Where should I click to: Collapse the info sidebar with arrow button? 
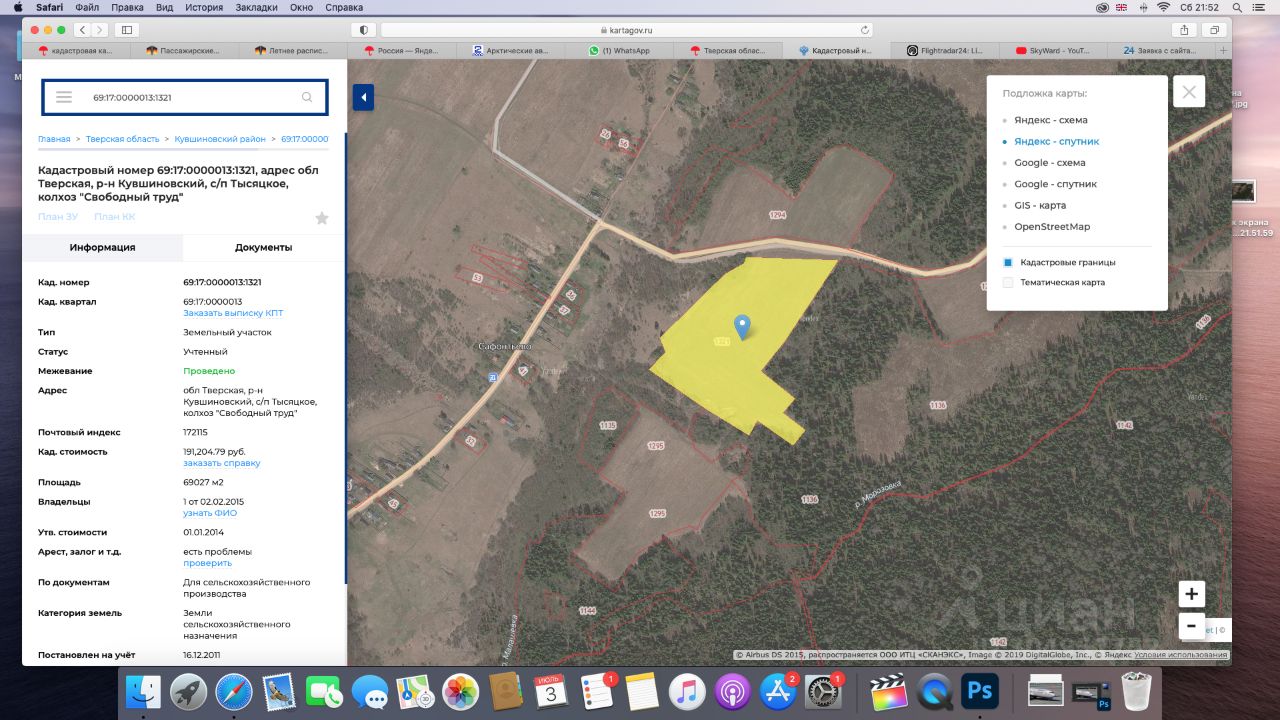click(x=363, y=97)
